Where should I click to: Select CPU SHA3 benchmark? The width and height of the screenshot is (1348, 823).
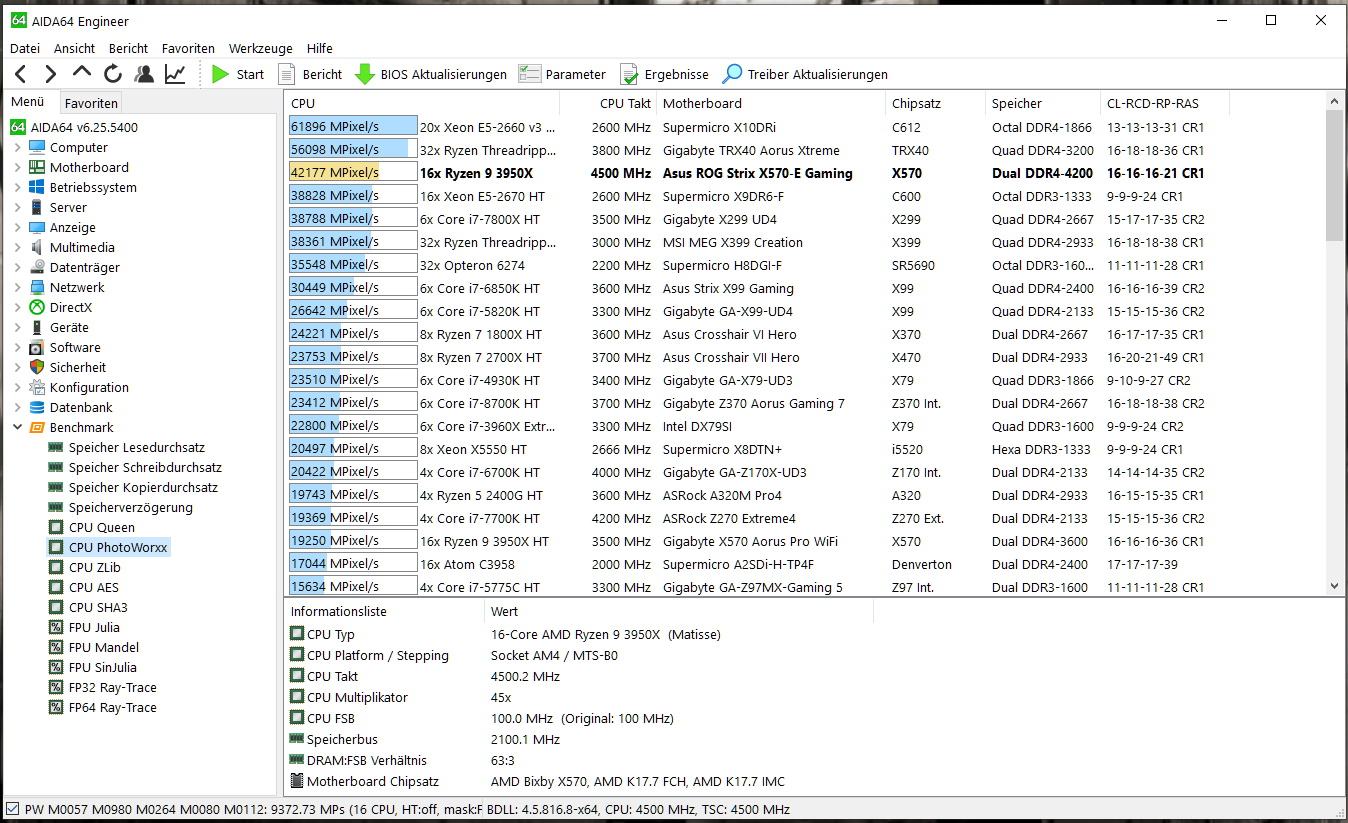[97, 607]
